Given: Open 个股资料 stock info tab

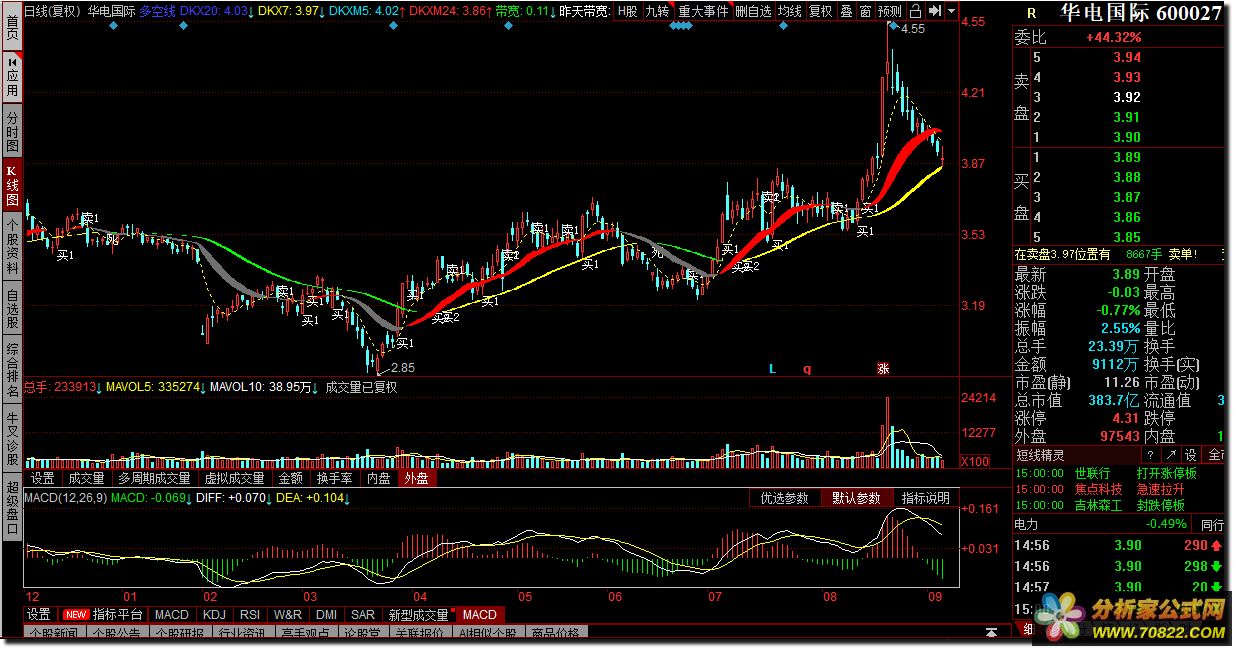Looking at the screenshot, I should point(11,246).
